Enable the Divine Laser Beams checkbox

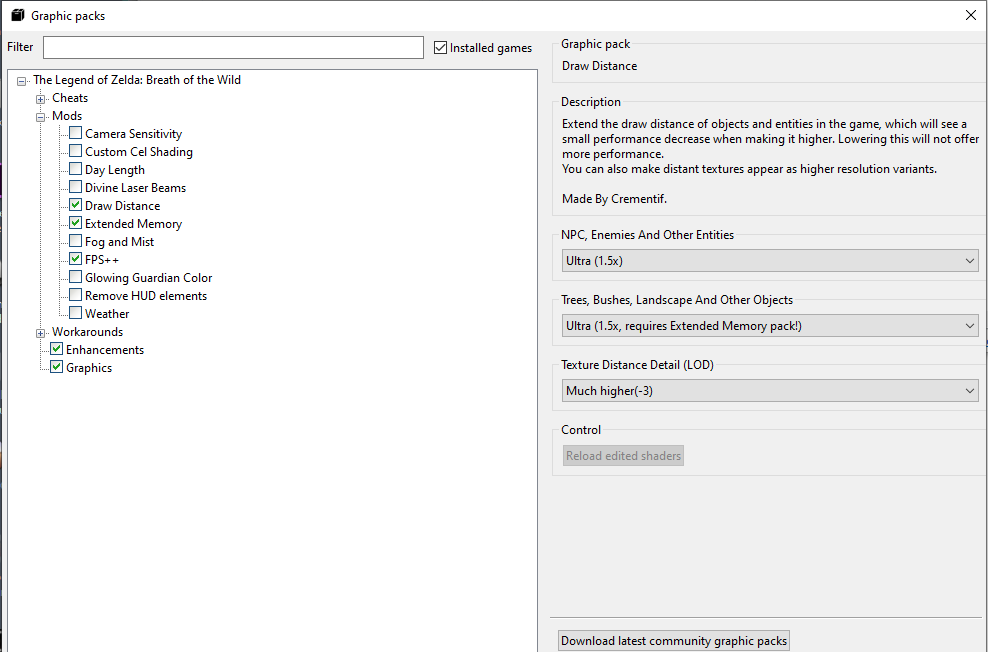(76, 187)
